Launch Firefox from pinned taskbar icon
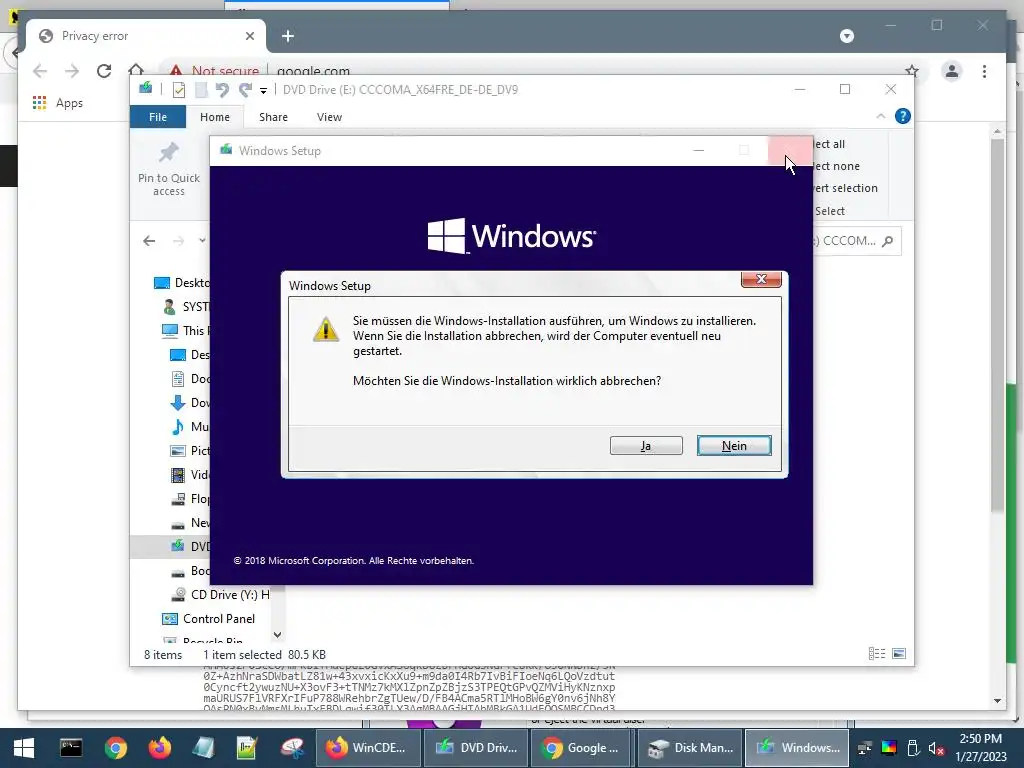 point(159,748)
